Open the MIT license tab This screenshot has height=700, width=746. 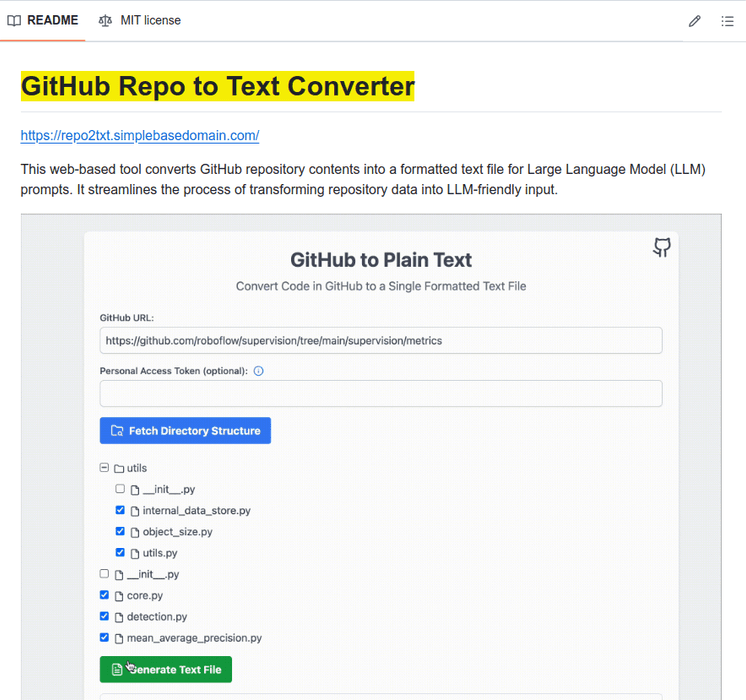pos(140,20)
